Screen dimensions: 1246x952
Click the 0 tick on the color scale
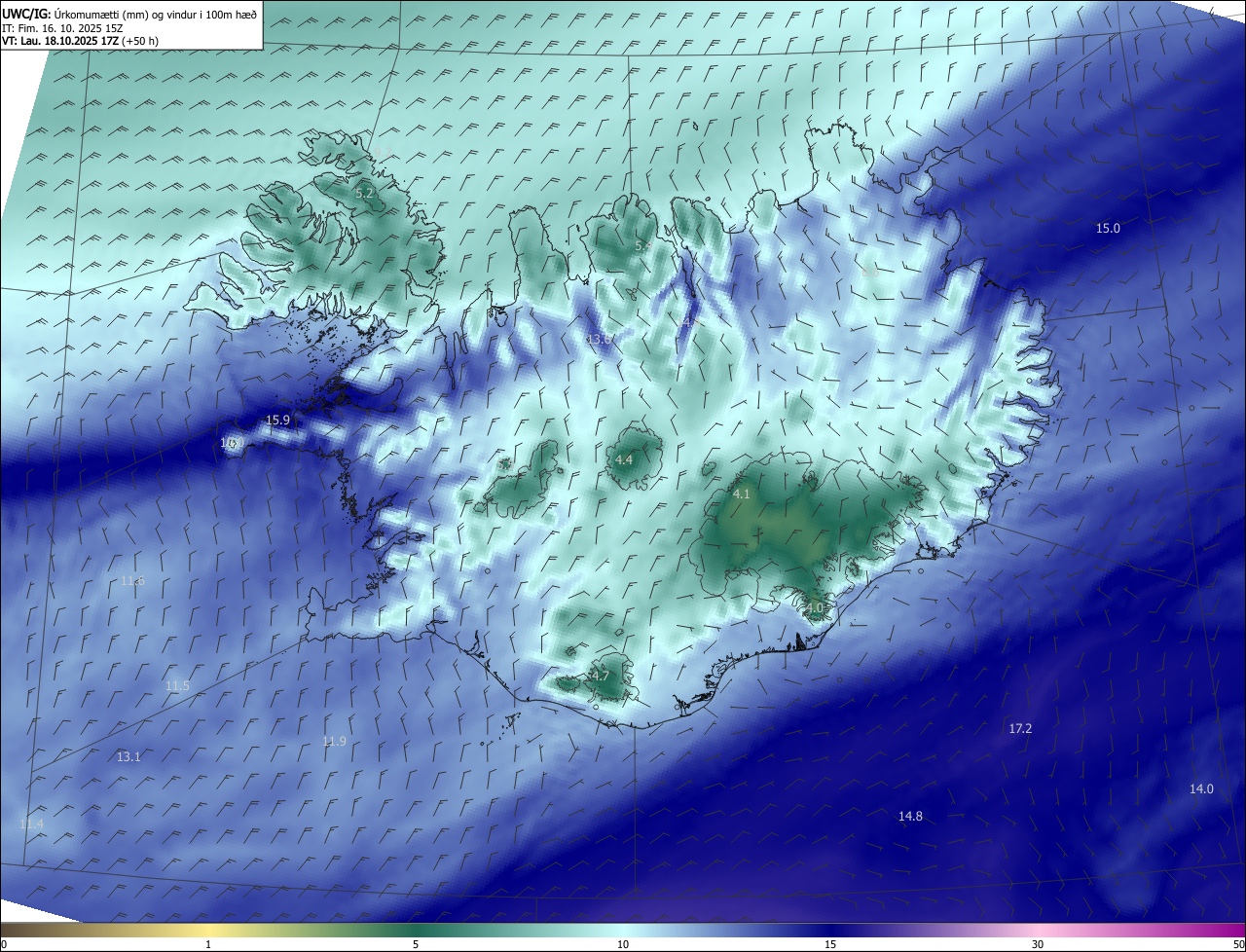click(x=4, y=944)
